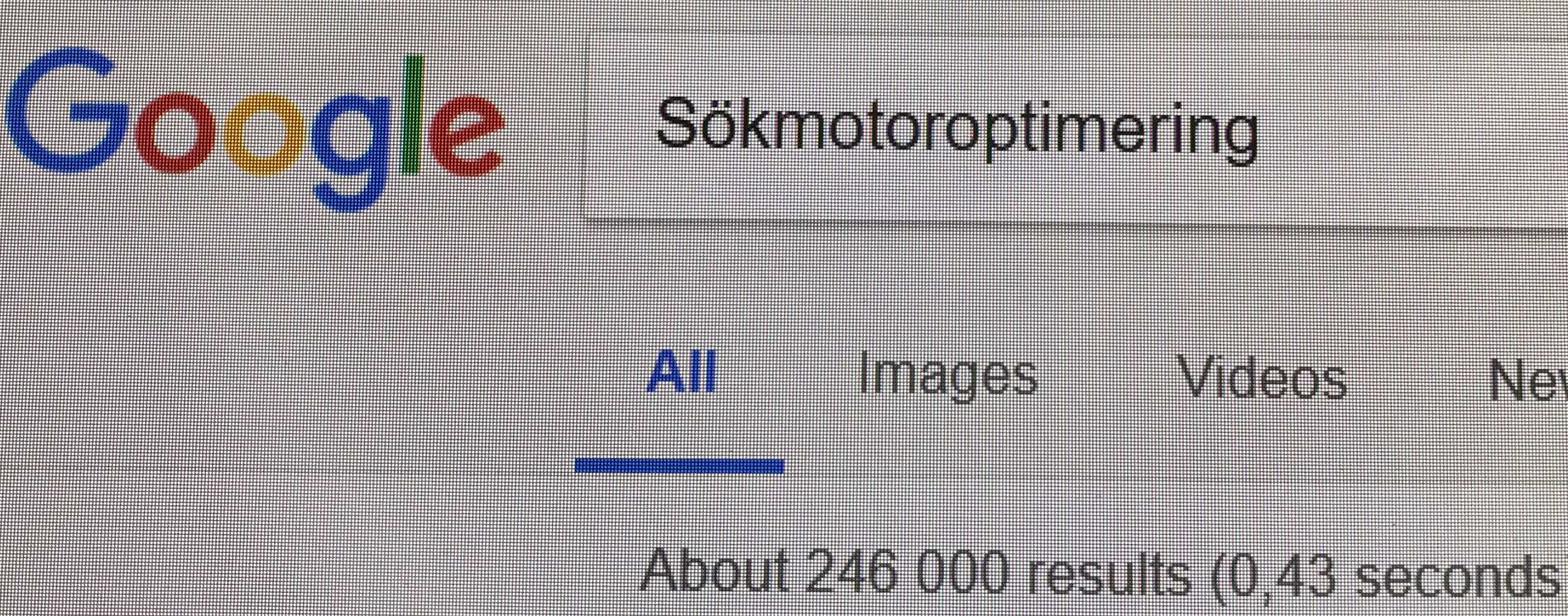
Task: Click the Google logo to go home
Action: (254, 128)
